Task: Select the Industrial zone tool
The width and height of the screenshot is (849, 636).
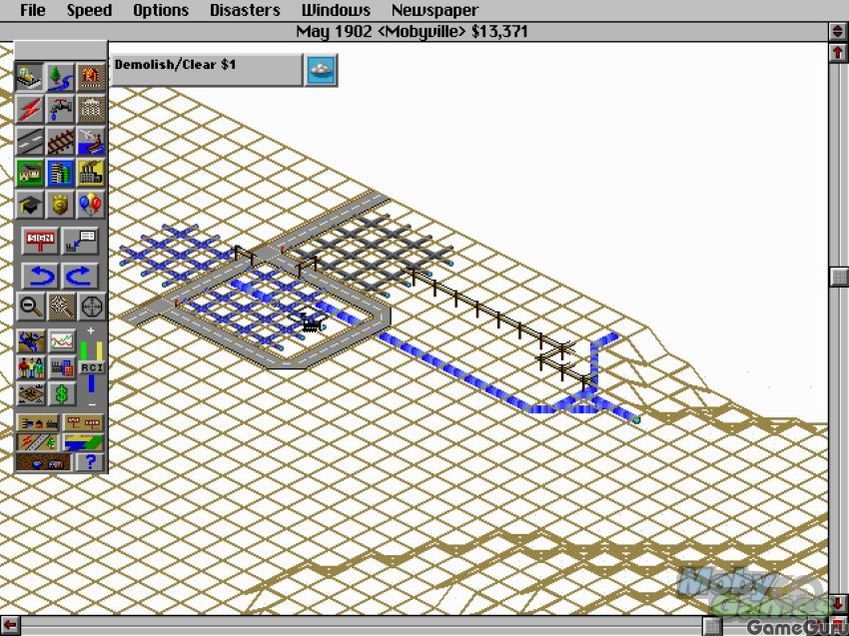Action: pos(91,173)
